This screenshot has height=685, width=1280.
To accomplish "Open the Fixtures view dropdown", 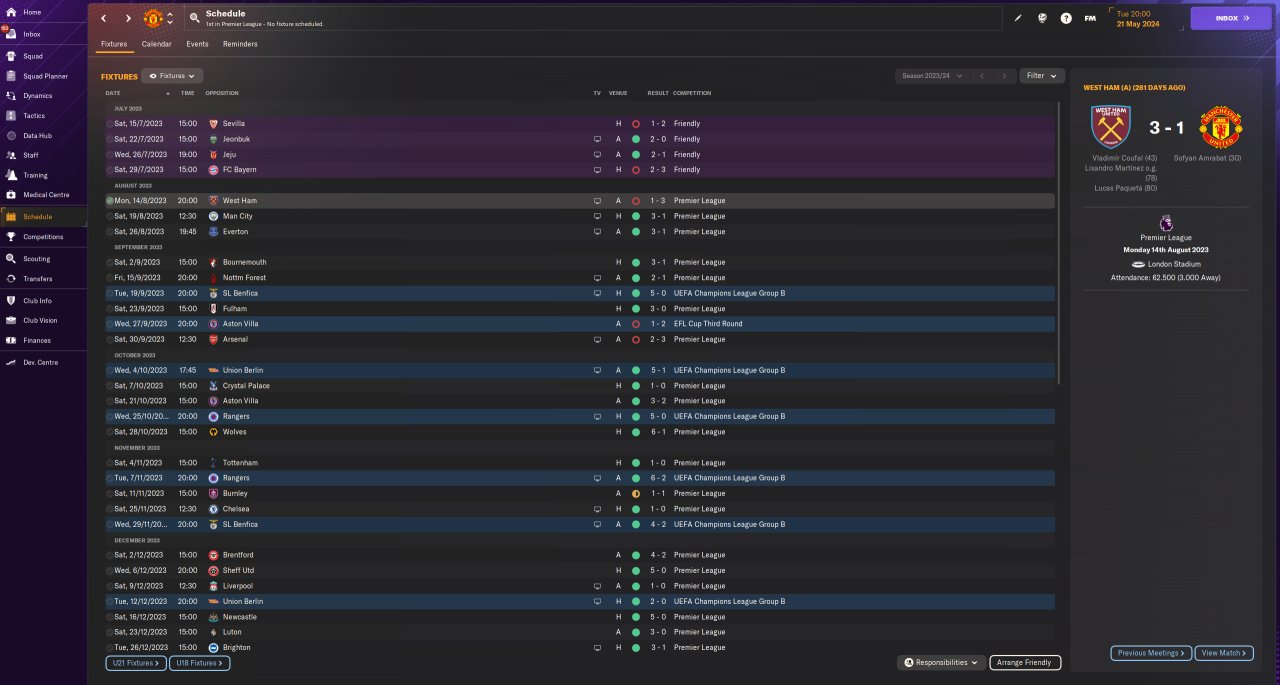I will pos(172,76).
